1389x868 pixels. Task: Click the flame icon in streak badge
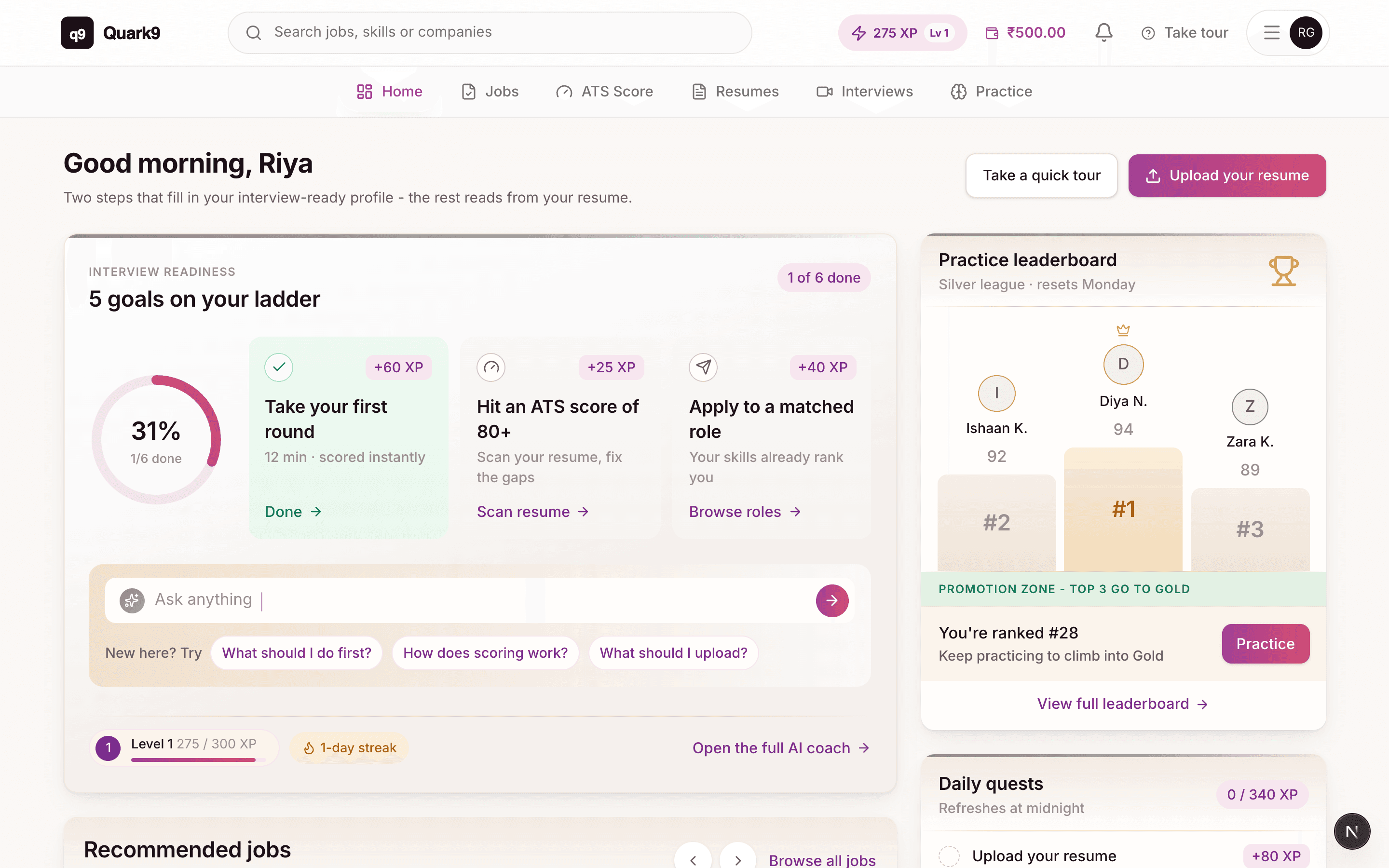[309, 748]
